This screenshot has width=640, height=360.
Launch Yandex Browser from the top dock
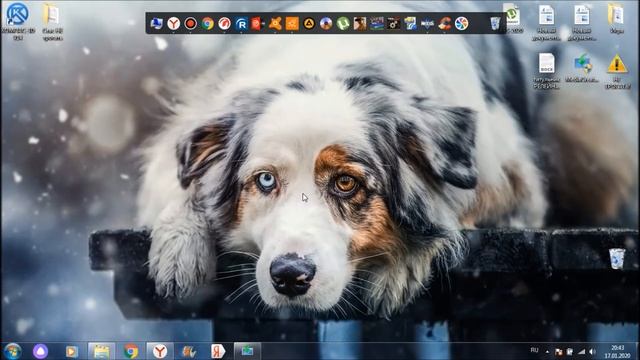pos(173,23)
